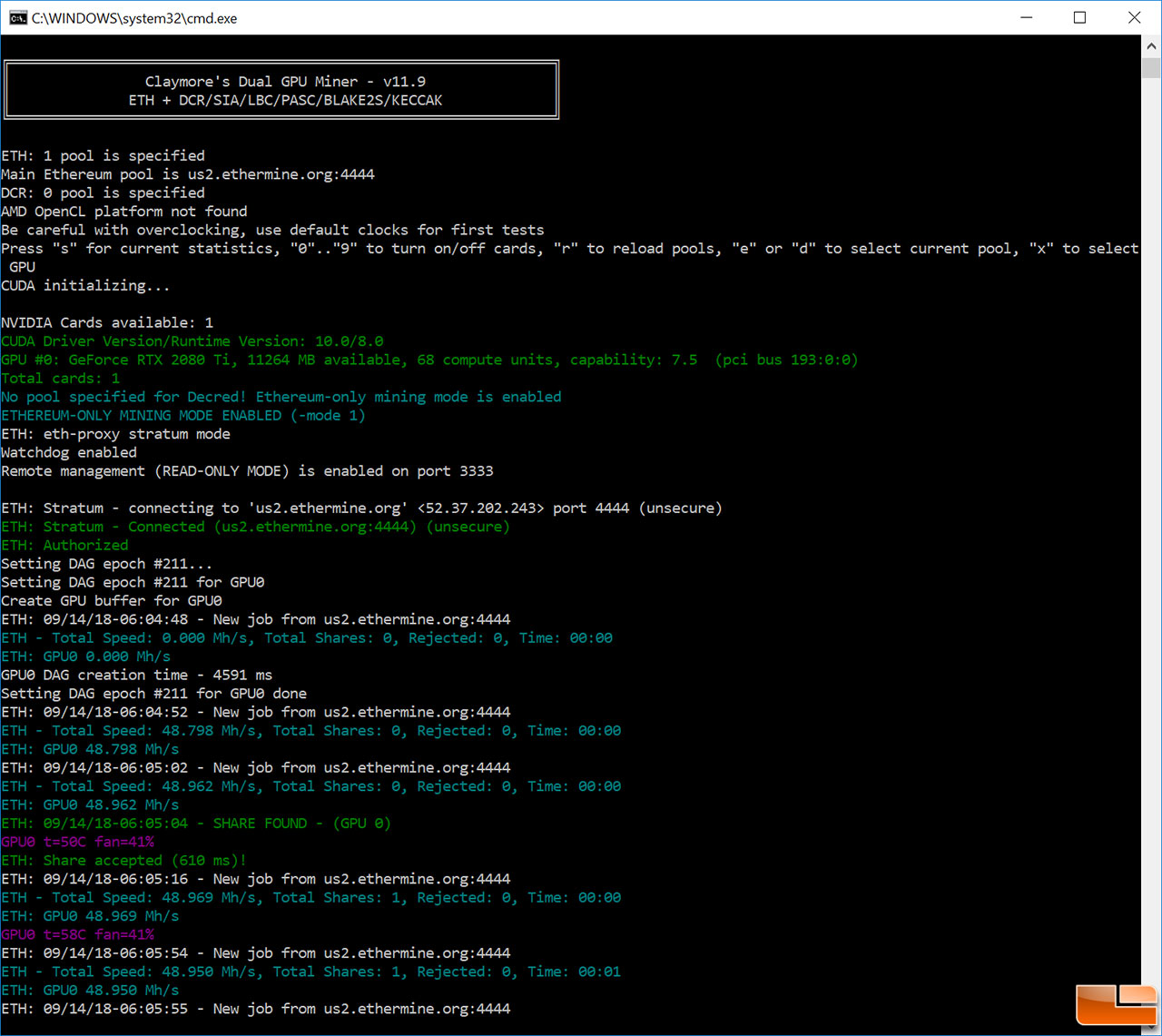
Task: Select the "ETH: GPU0 48.950 Mh/s" line
Action: pyautogui.click(x=91, y=991)
